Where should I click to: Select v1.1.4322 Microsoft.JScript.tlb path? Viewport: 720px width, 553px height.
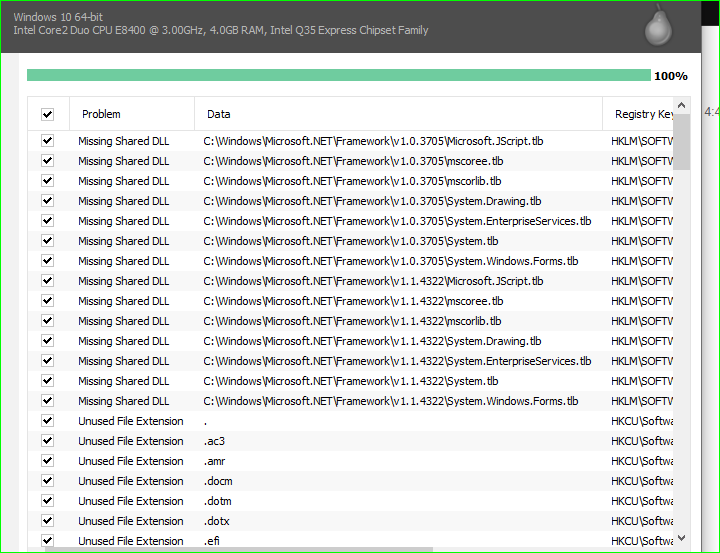(373, 281)
